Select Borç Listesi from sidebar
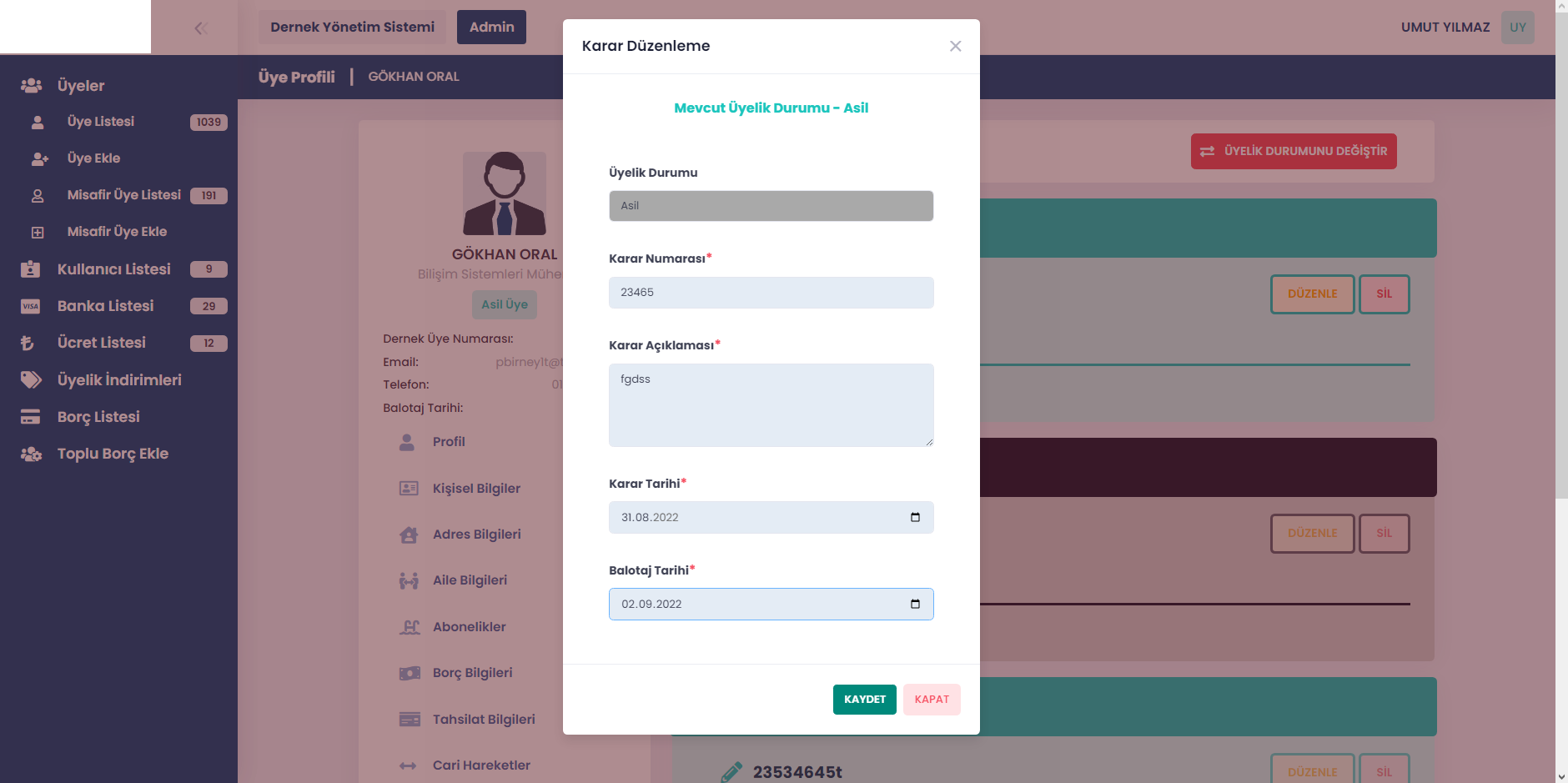 [98, 417]
